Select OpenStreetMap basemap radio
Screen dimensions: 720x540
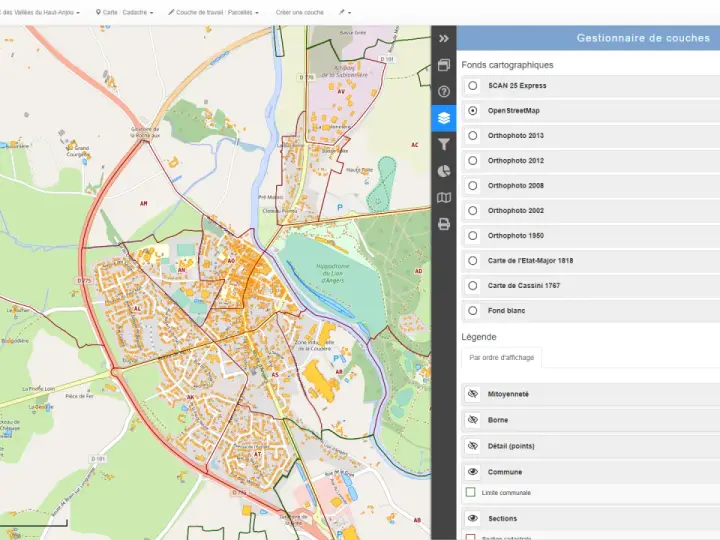point(472,111)
